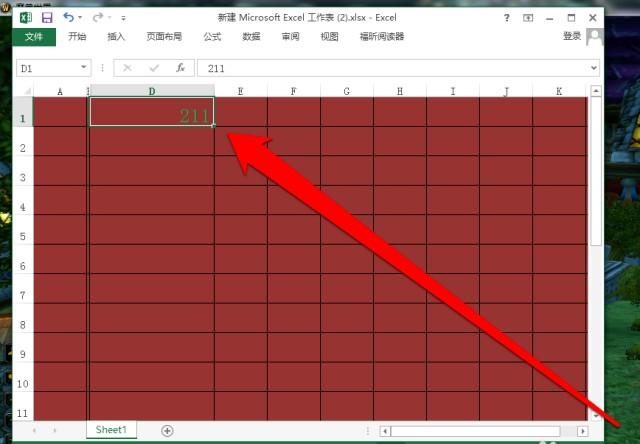Open Insert Function fx dialog

click(180, 68)
